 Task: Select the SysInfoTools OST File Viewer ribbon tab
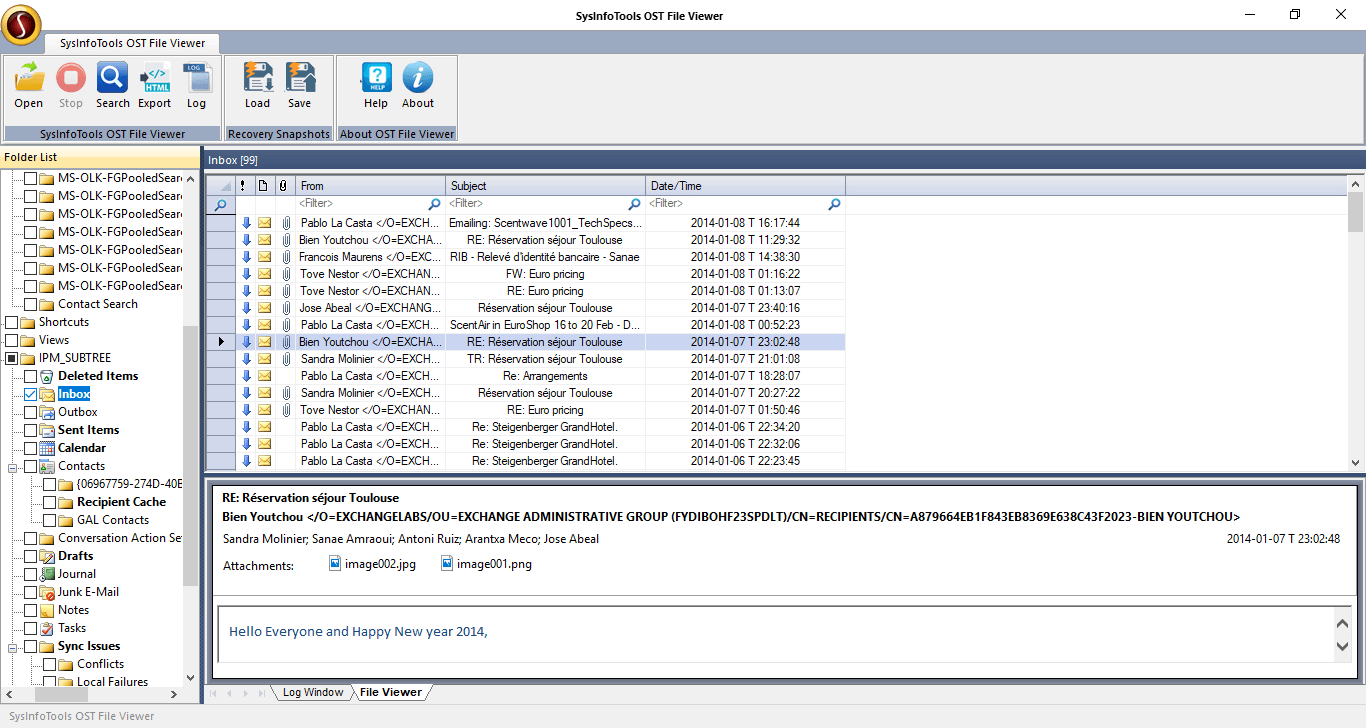[x=131, y=43]
